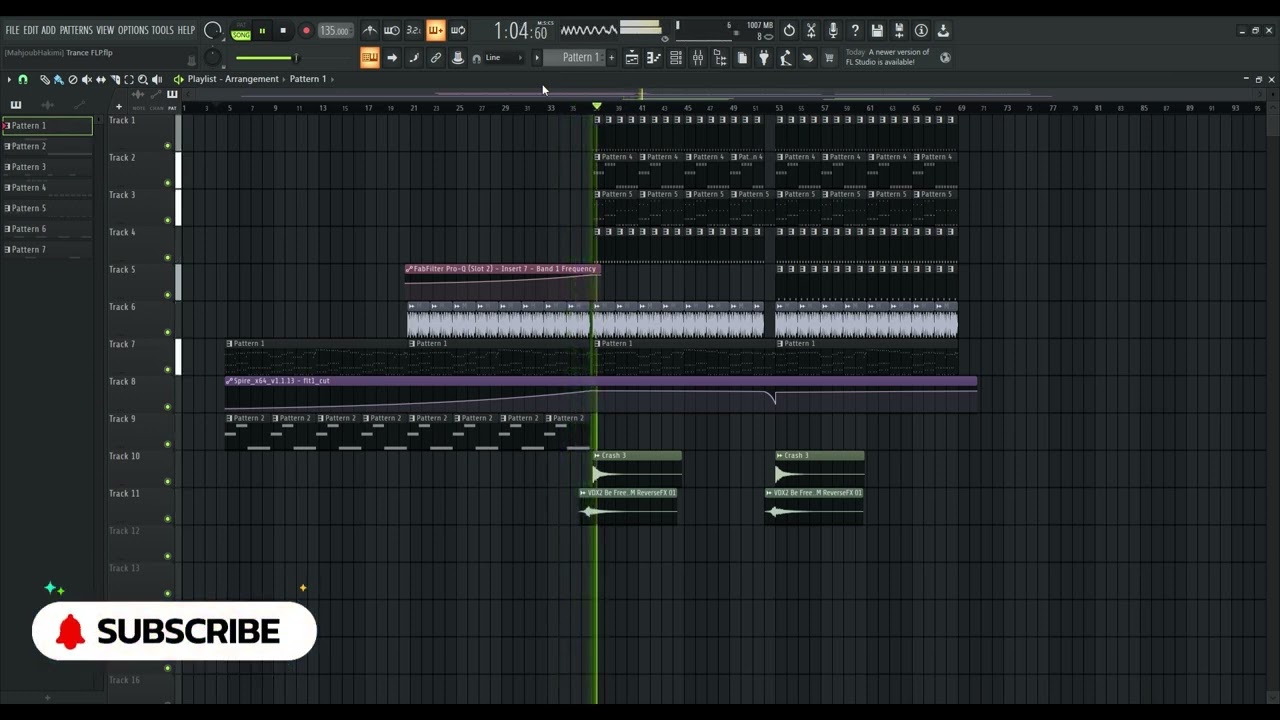Open the audio editor scissors icon
Viewport: 1280px width, 720px height.
[x=811, y=30]
